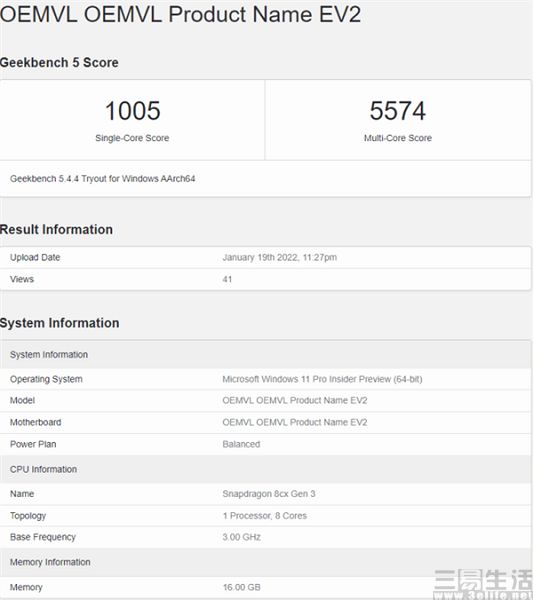Click the Base Frequency label
The width and height of the screenshot is (533, 600).
pos(43,537)
